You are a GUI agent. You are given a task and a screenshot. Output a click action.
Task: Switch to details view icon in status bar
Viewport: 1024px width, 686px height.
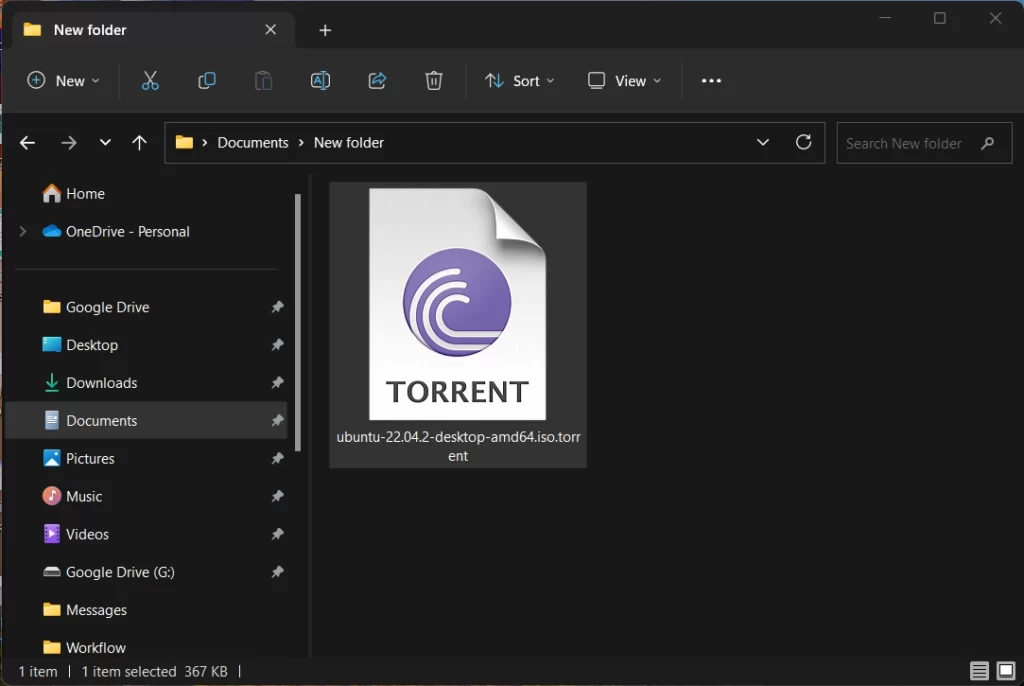coord(979,670)
